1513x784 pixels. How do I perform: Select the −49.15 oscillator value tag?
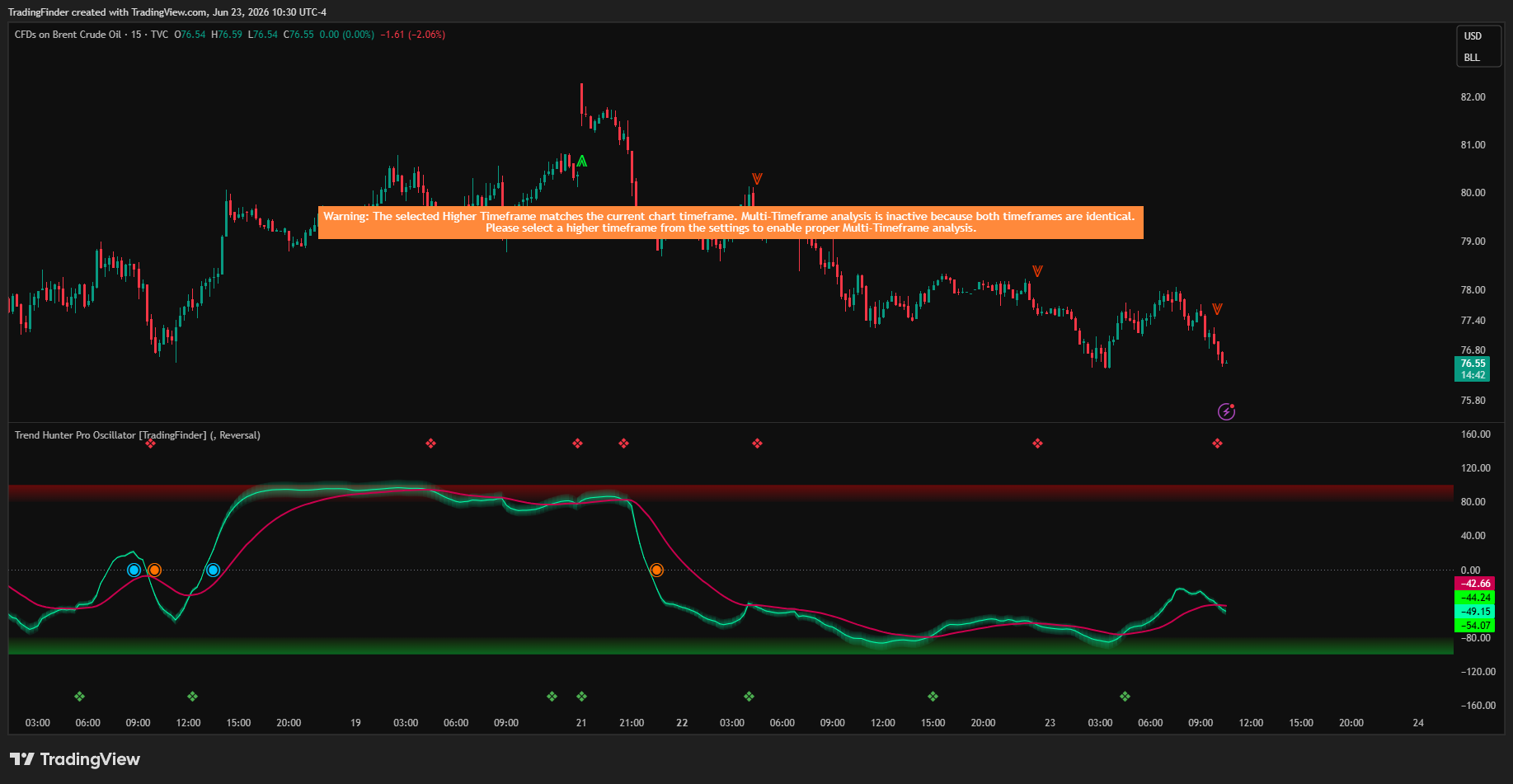(1474, 612)
